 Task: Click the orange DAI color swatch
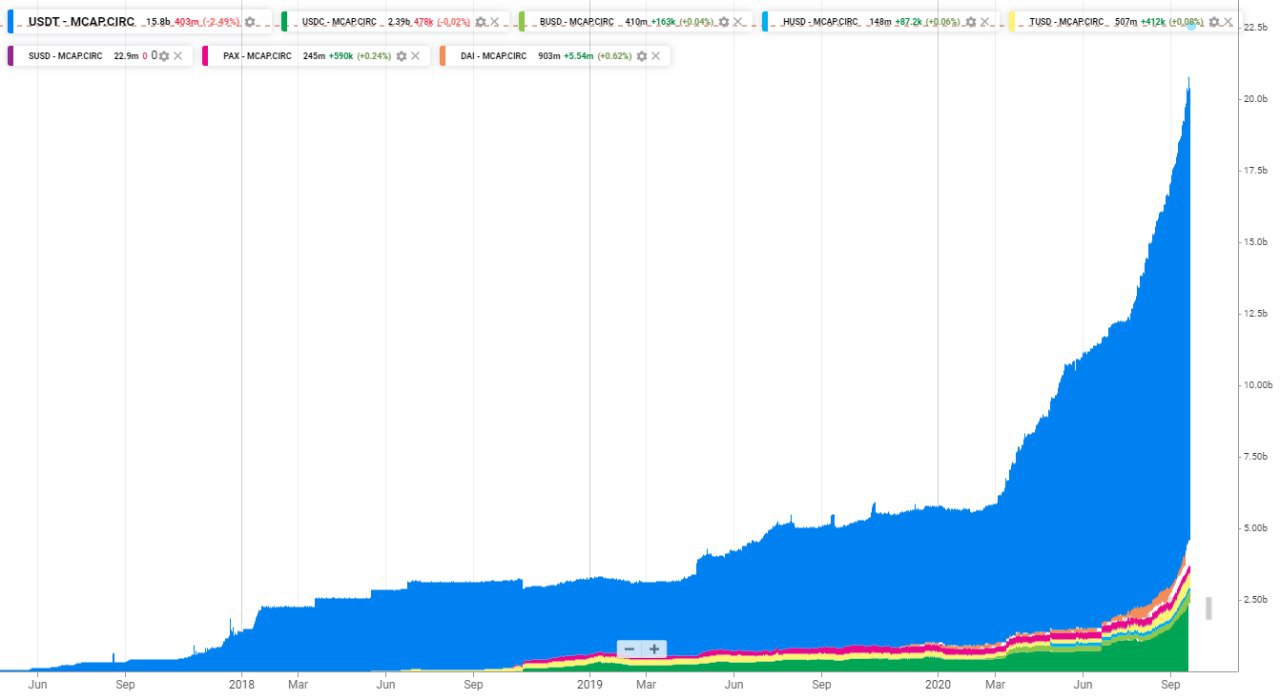click(442, 56)
